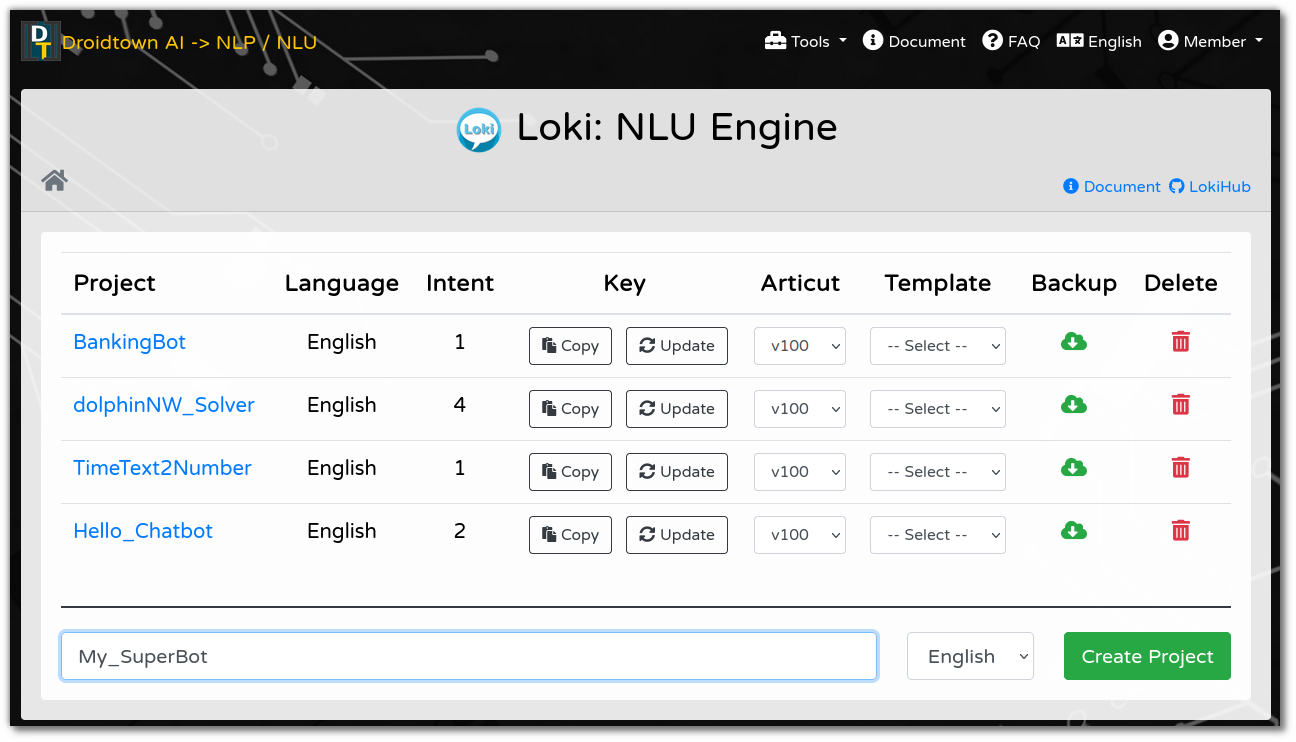Screen dimensions: 1296x742
Task: Open the Tools menu
Action: [805, 41]
